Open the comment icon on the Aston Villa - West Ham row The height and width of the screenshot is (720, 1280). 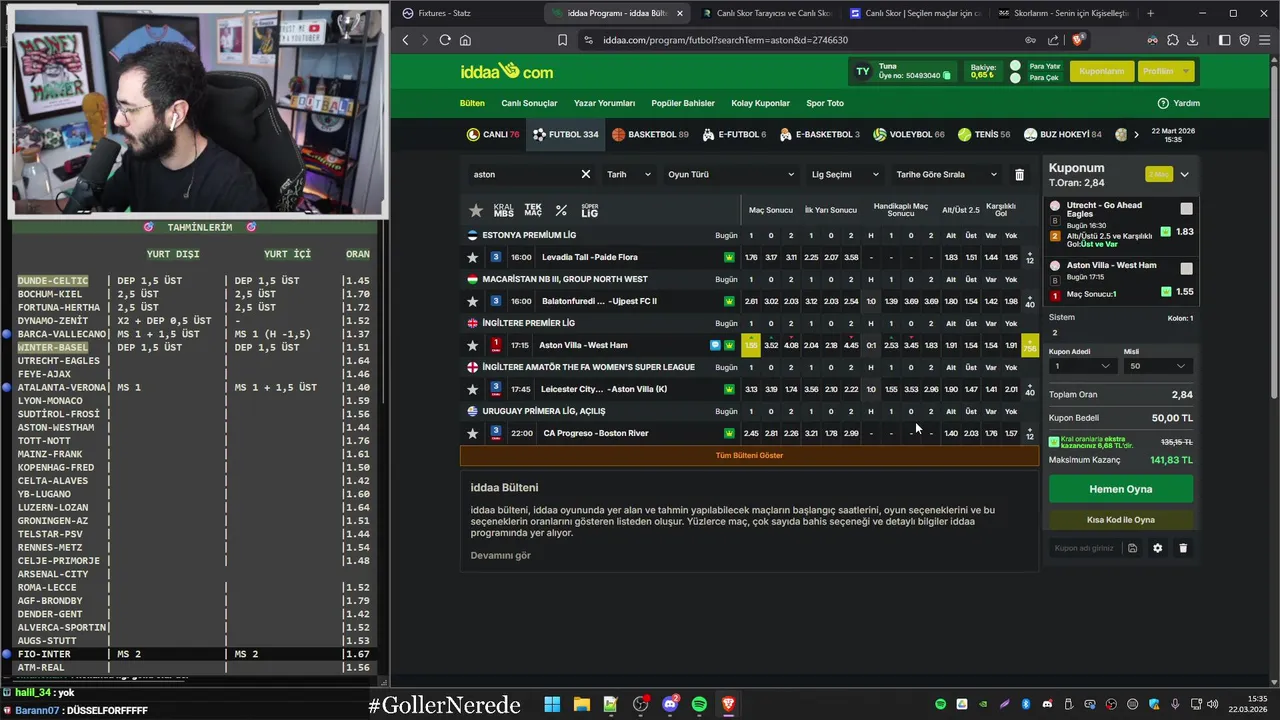point(715,345)
